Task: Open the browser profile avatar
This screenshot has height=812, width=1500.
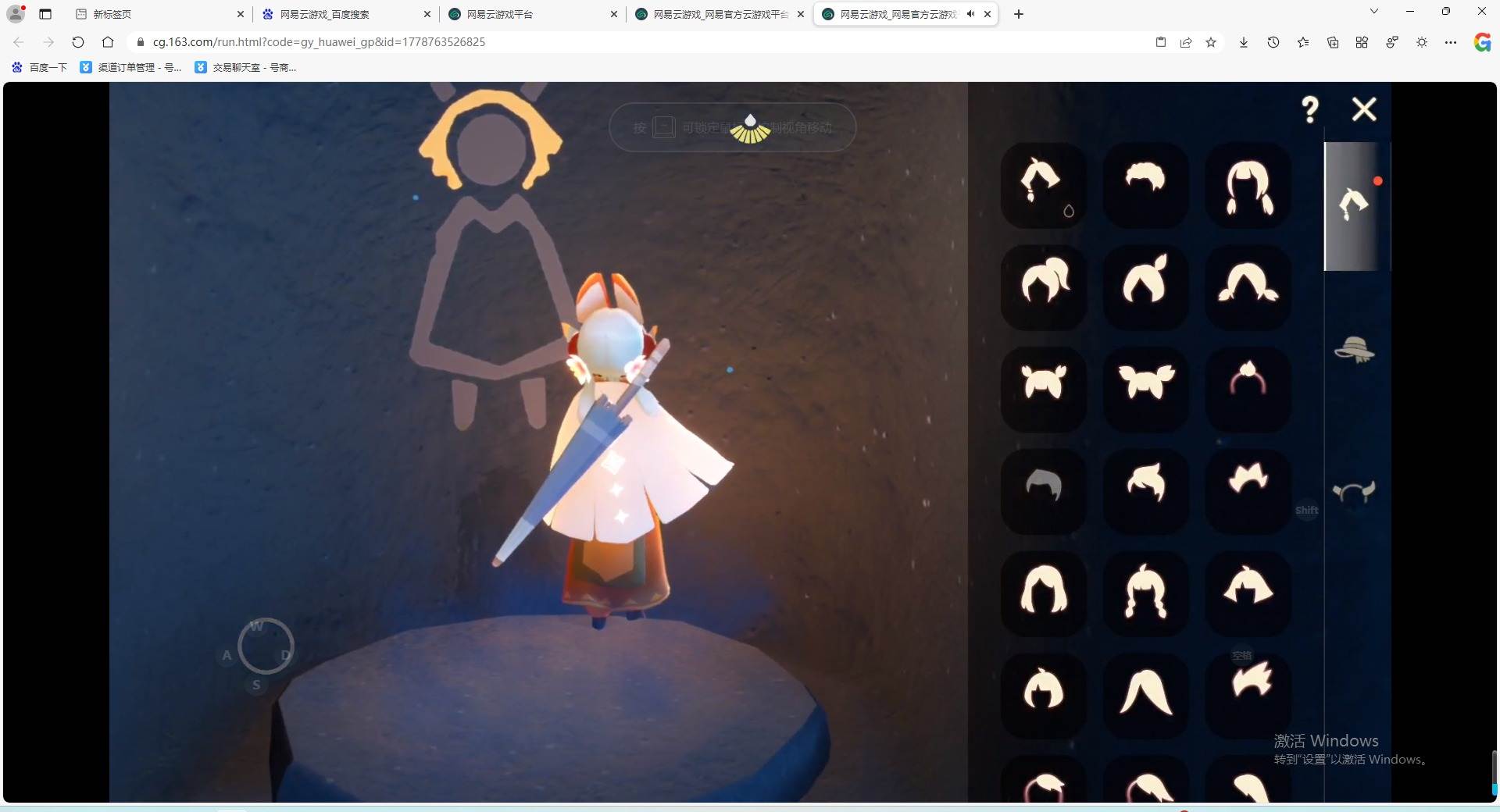Action: pyautogui.click(x=16, y=14)
